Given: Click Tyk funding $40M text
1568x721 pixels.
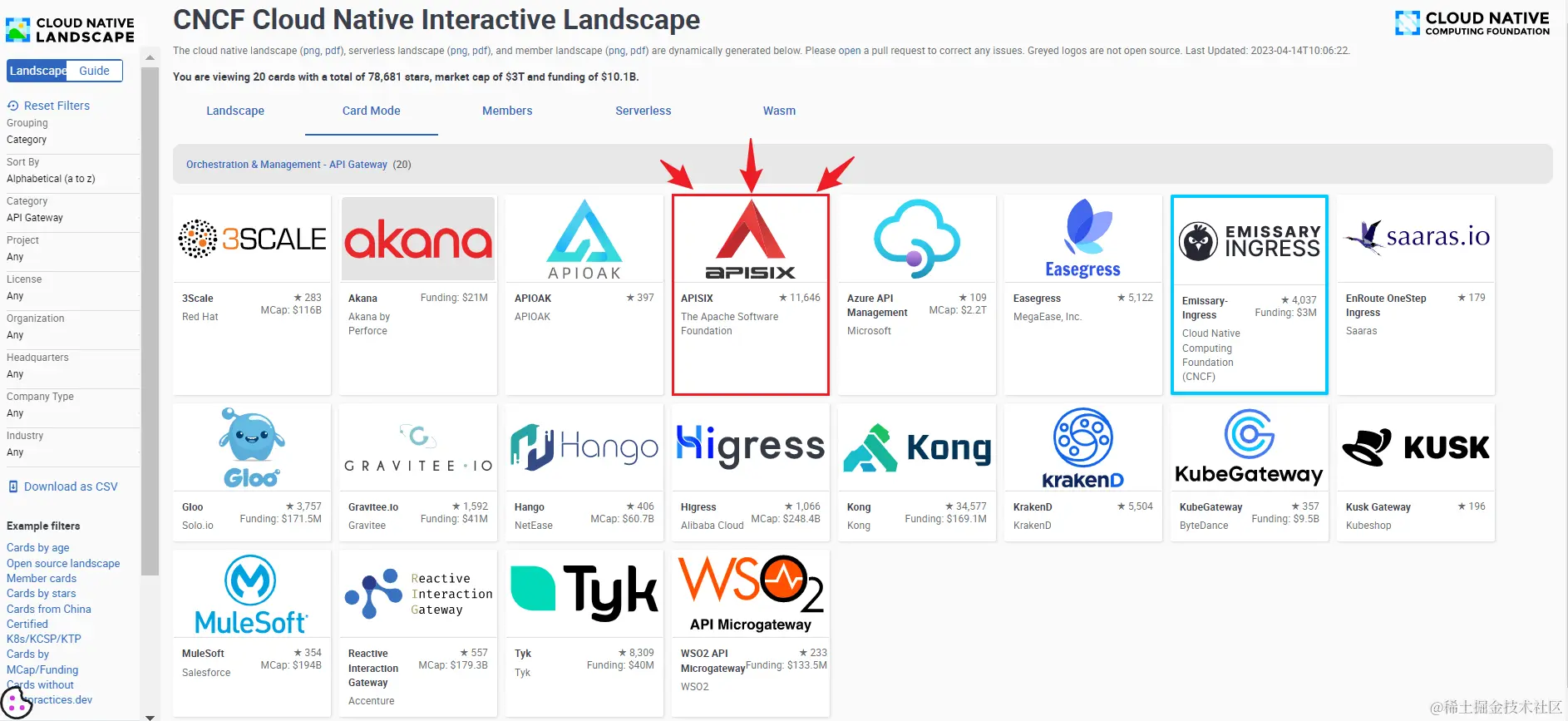Looking at the screenshot, I should point(620,665).
